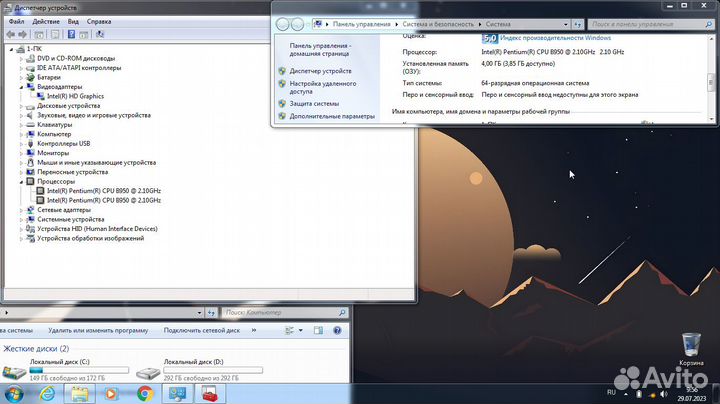Select the Intel(R) HD Graphics device icon
Screen dimensions: 720x404
[40, 96]
